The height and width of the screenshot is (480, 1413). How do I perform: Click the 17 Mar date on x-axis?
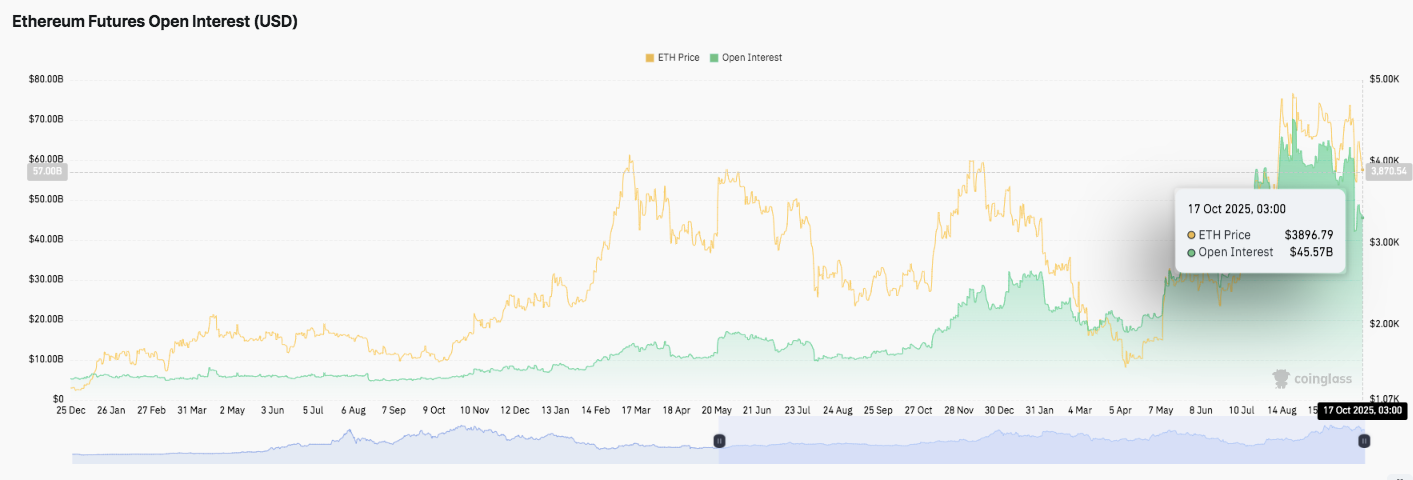point(637,410)
